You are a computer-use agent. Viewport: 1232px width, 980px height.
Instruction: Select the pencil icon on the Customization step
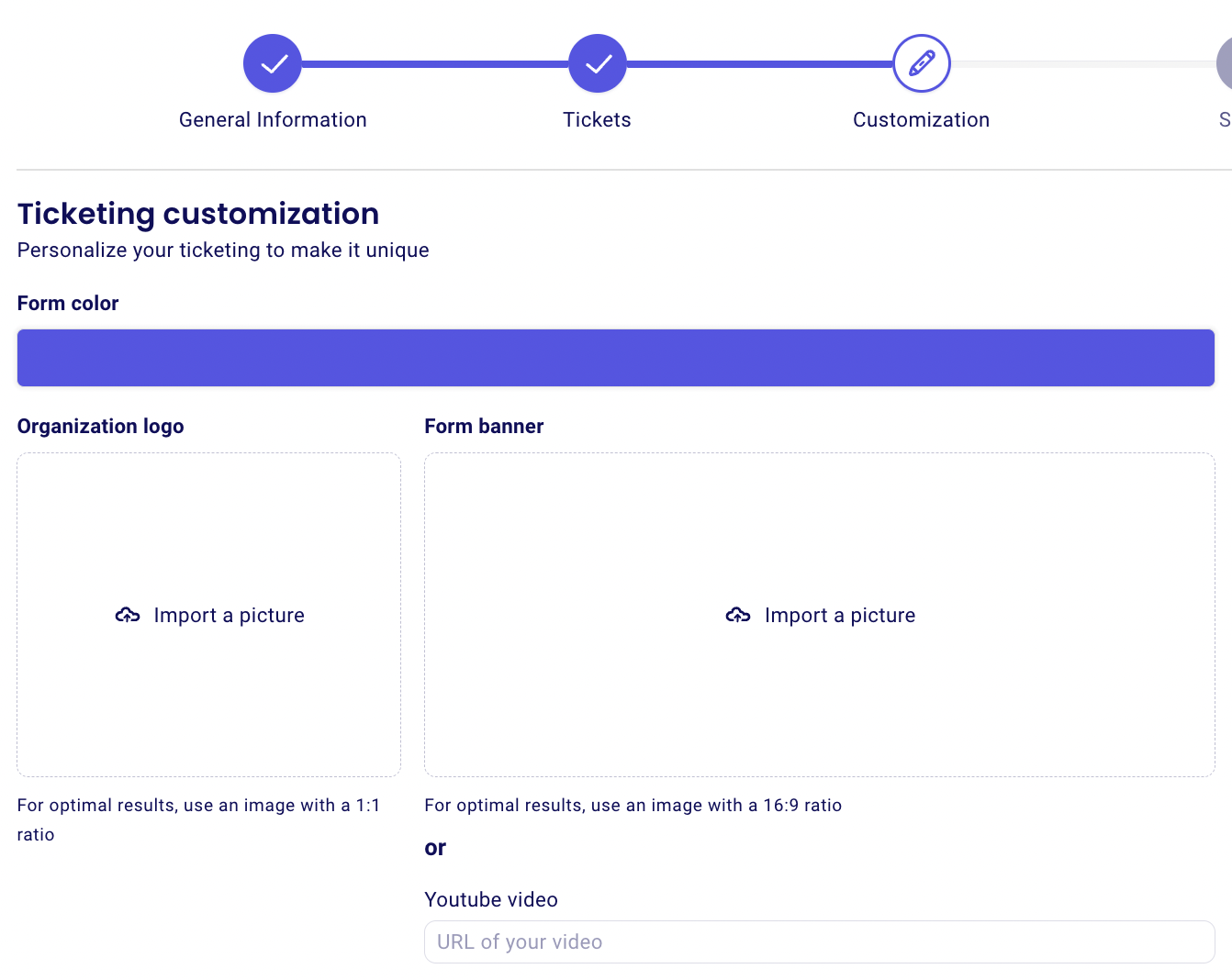[x=921, y=62]
